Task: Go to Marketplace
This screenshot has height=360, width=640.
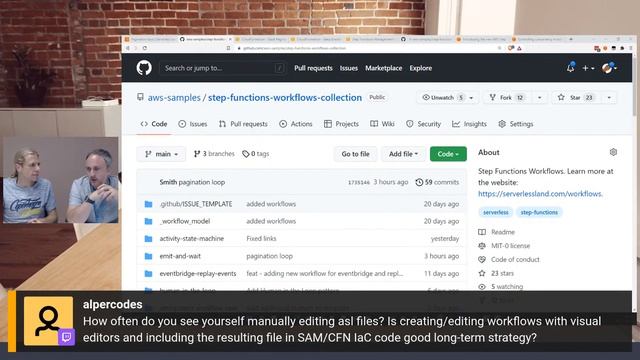Action: click(383, 68)
